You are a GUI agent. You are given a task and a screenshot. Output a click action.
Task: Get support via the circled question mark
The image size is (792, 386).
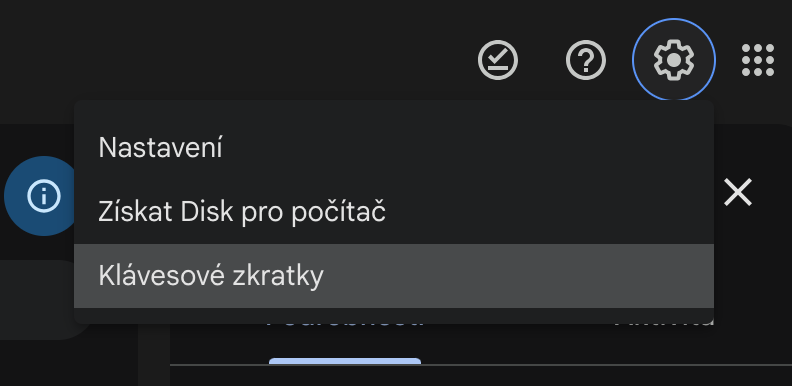585,60
